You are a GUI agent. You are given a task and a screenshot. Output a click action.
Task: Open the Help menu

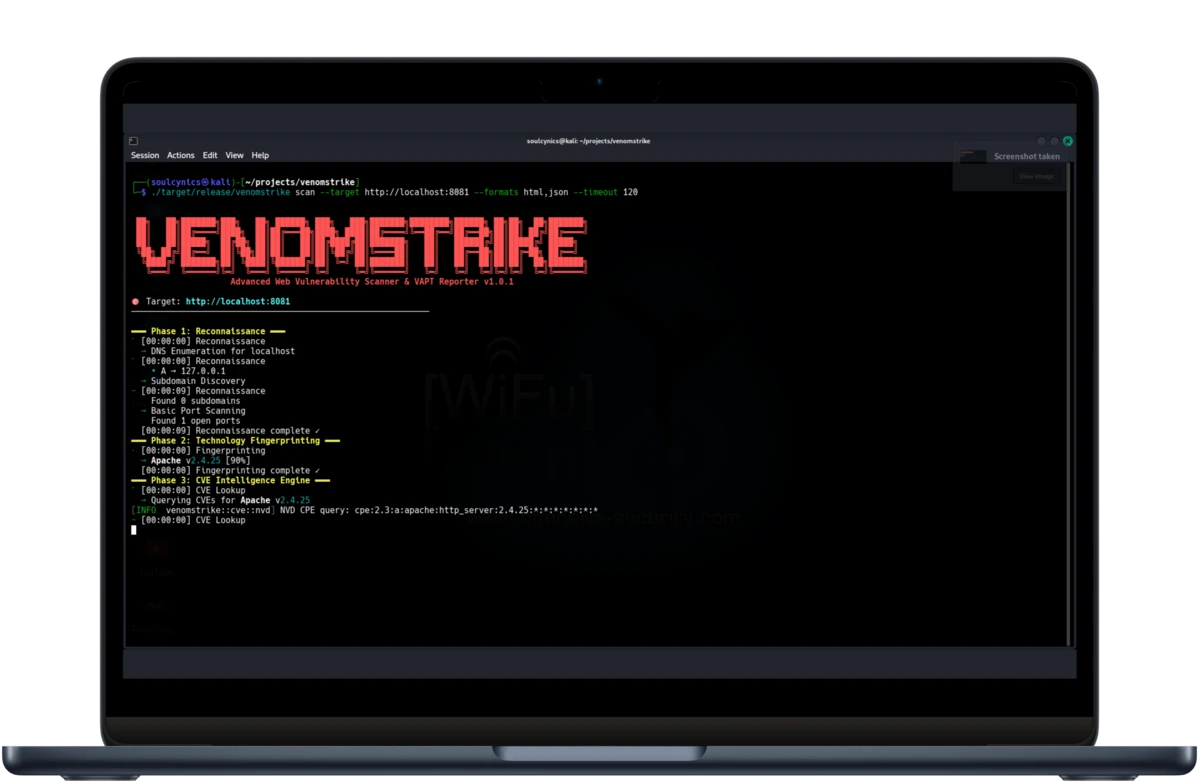(x=260, y=156)
